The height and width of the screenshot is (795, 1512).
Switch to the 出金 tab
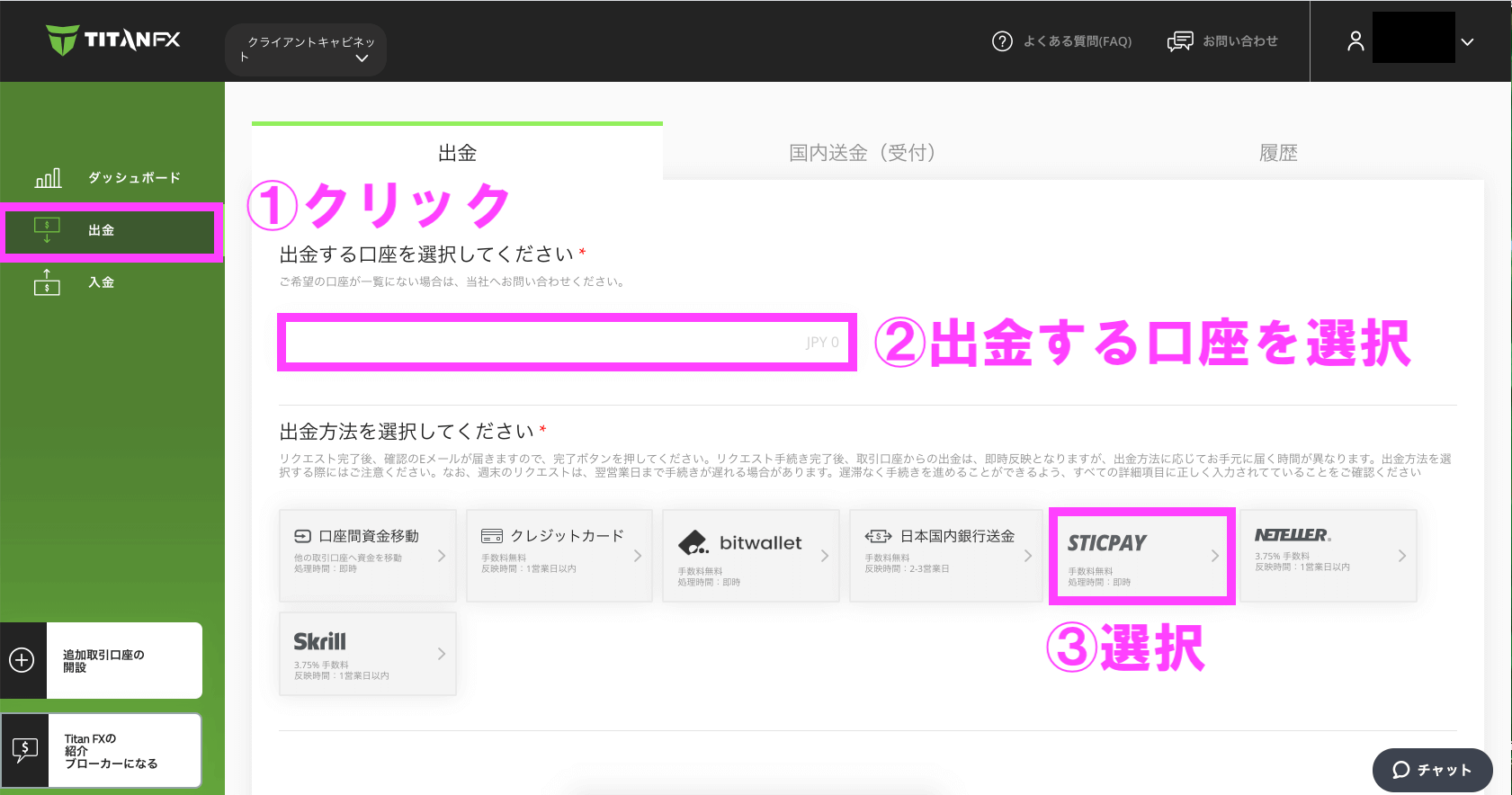click(457, 152)
